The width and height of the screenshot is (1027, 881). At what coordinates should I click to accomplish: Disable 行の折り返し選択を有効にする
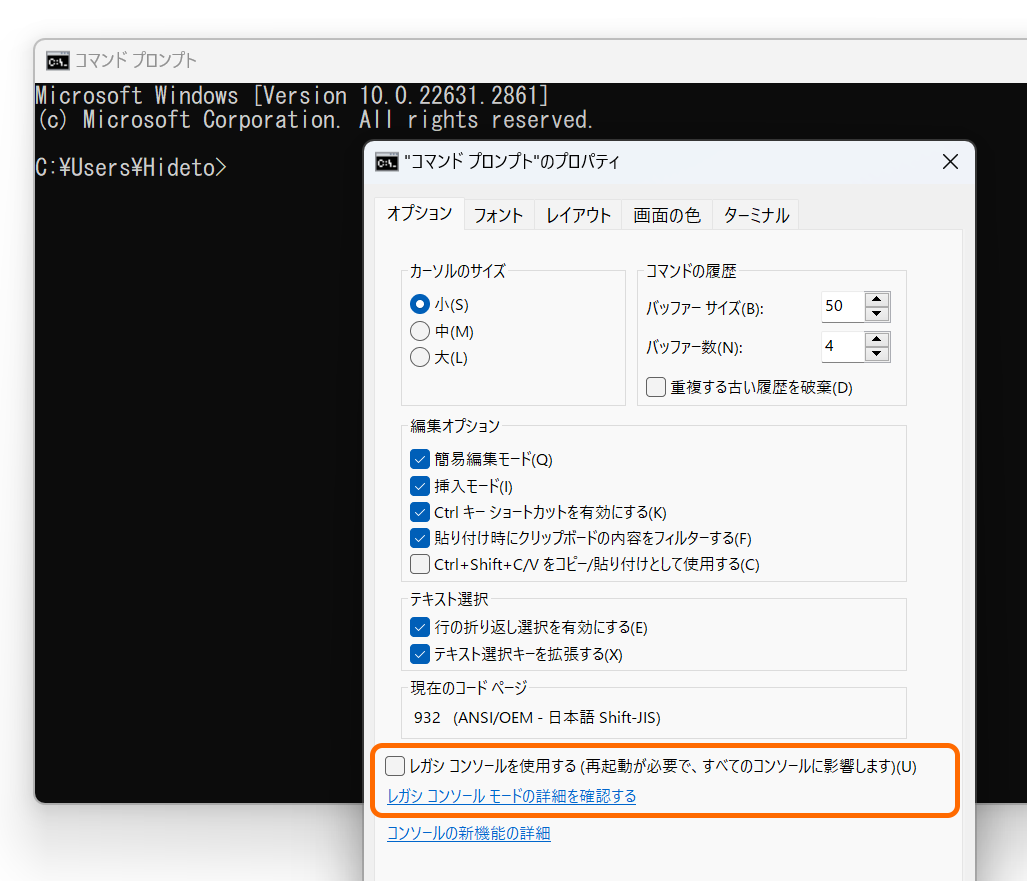422,626
